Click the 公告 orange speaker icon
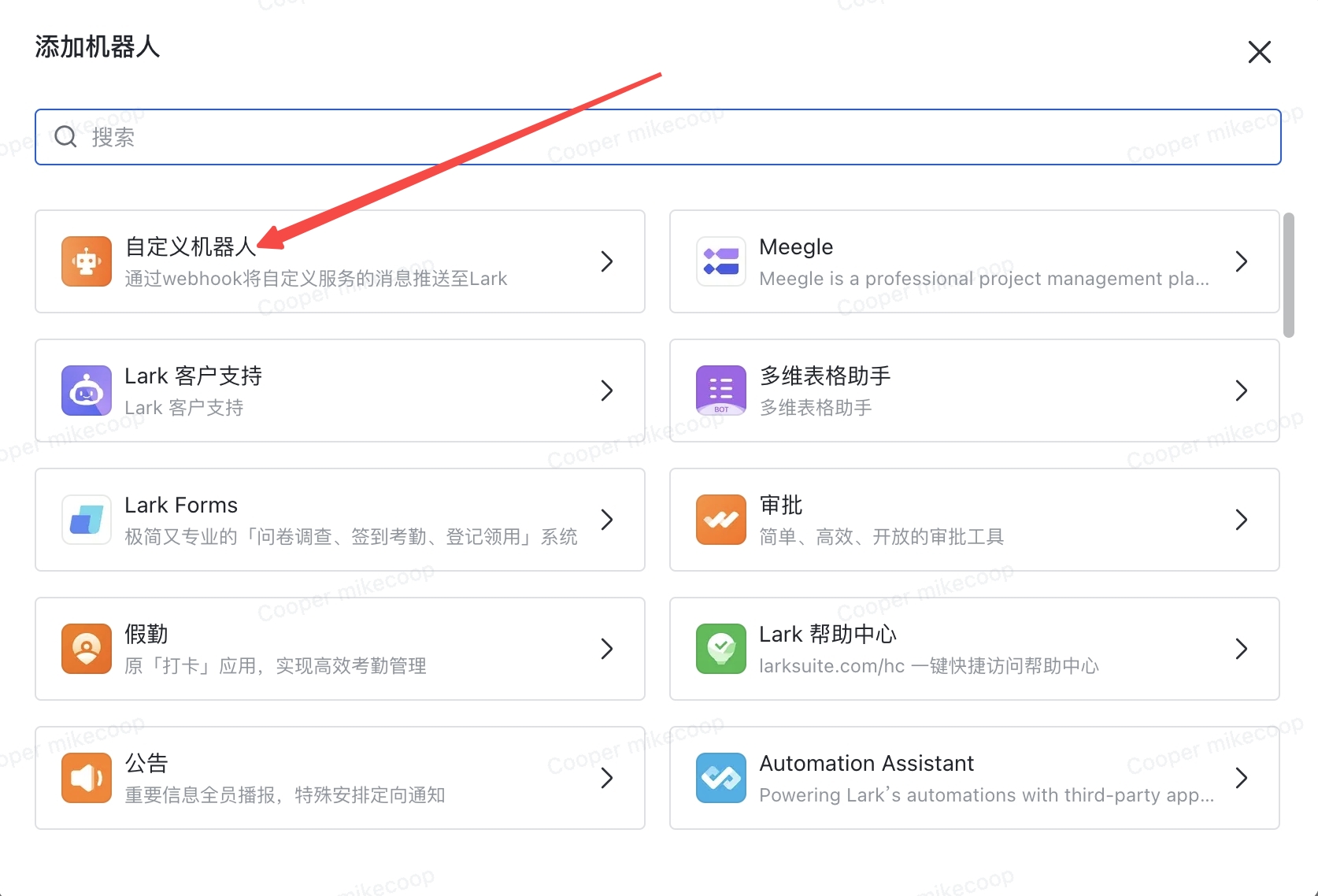Screen dimensions: 1318x896 87,778
